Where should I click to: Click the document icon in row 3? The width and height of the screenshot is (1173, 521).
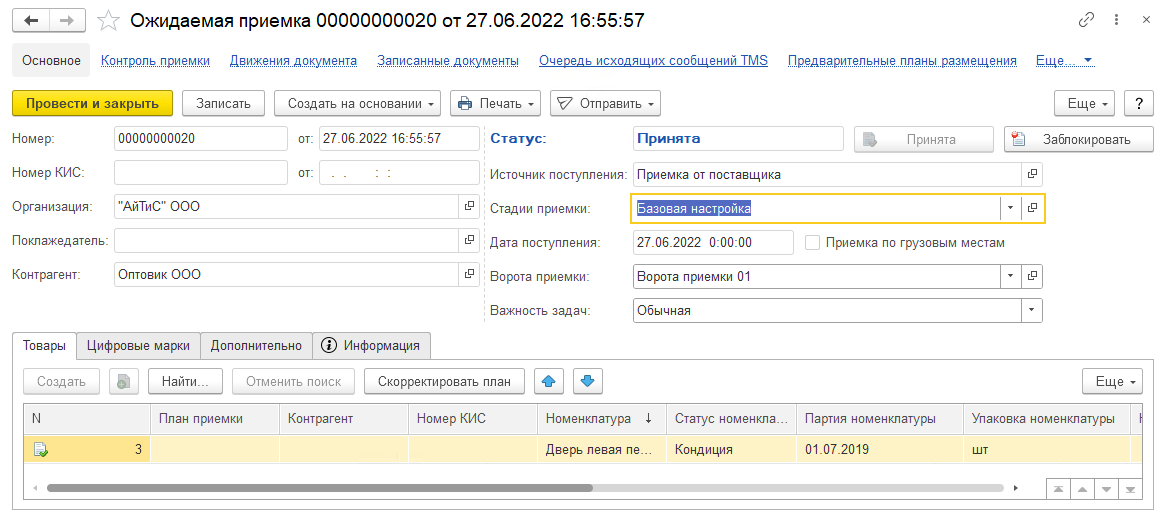coord(40,450)
